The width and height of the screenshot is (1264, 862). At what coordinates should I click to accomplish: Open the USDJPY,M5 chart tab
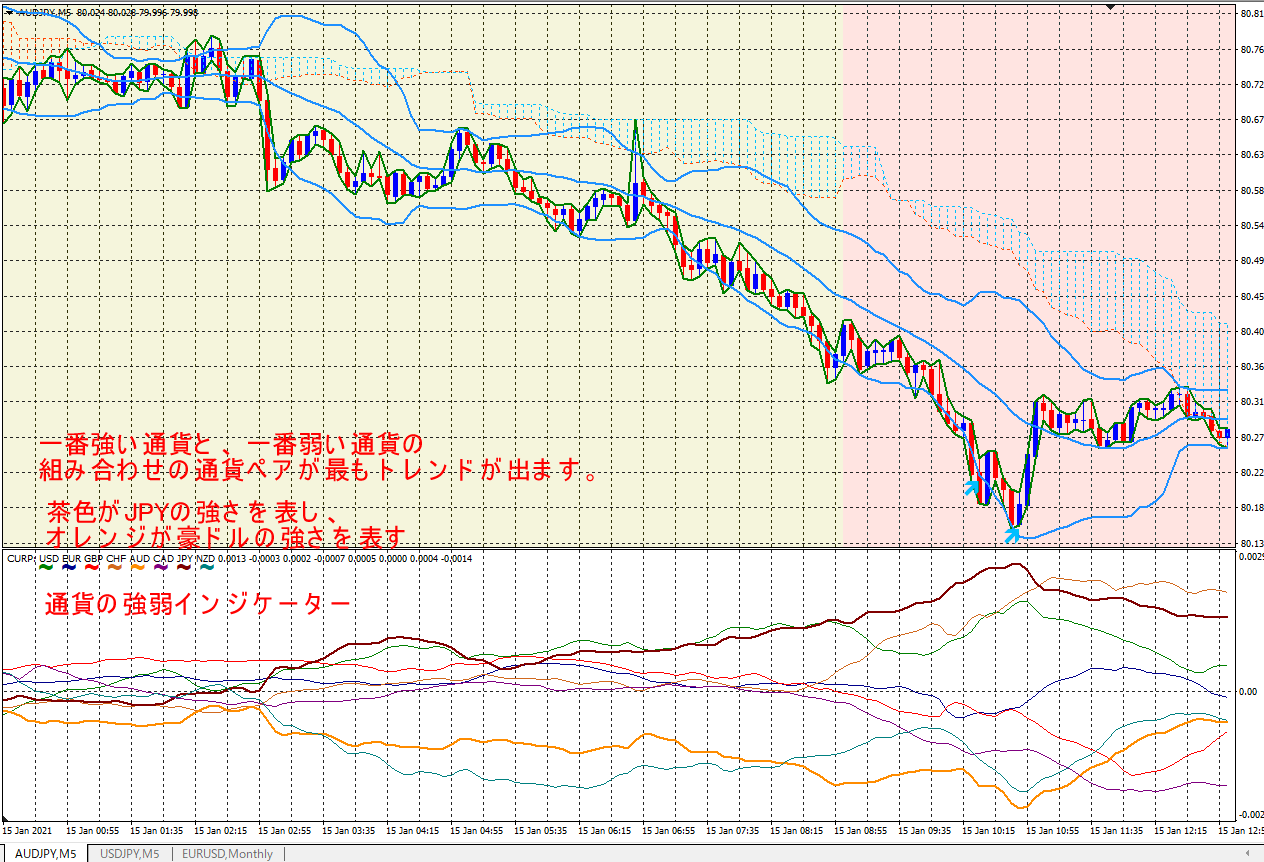130,853
